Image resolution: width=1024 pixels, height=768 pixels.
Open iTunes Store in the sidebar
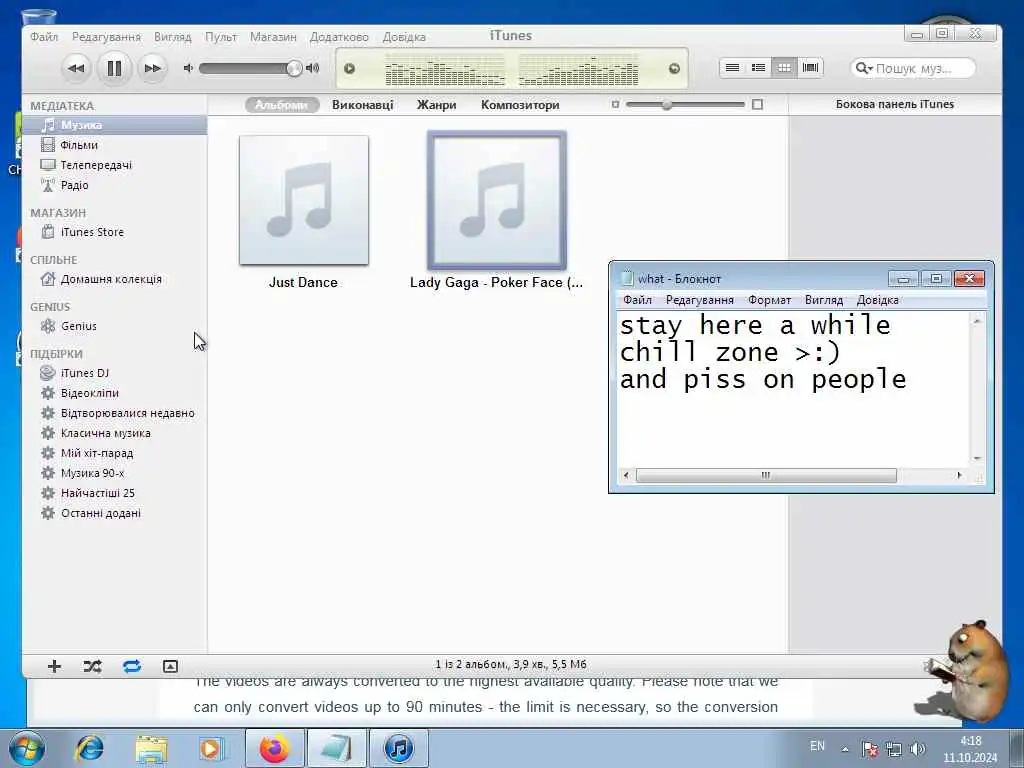[115, 232]
